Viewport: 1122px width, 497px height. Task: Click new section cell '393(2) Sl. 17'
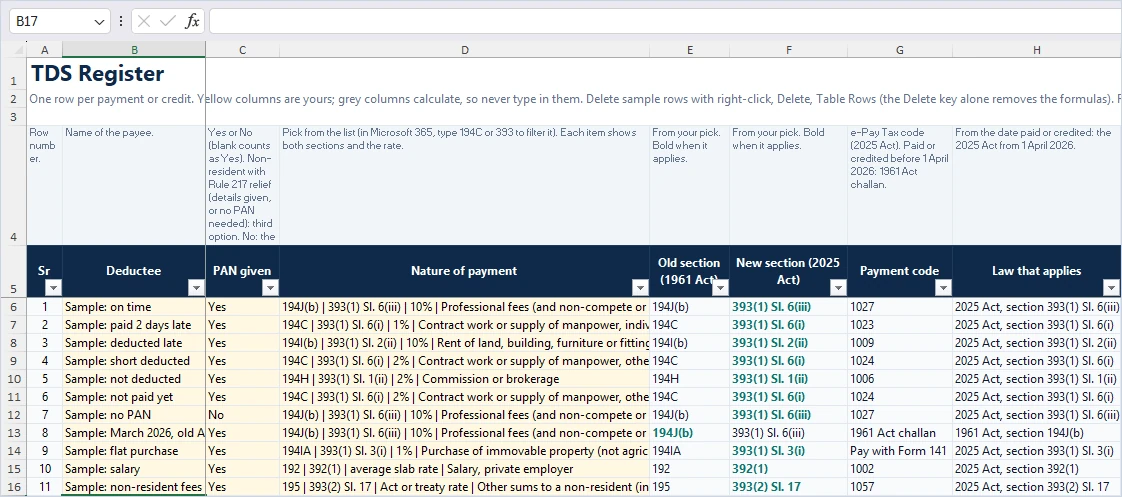pos(789,487)
